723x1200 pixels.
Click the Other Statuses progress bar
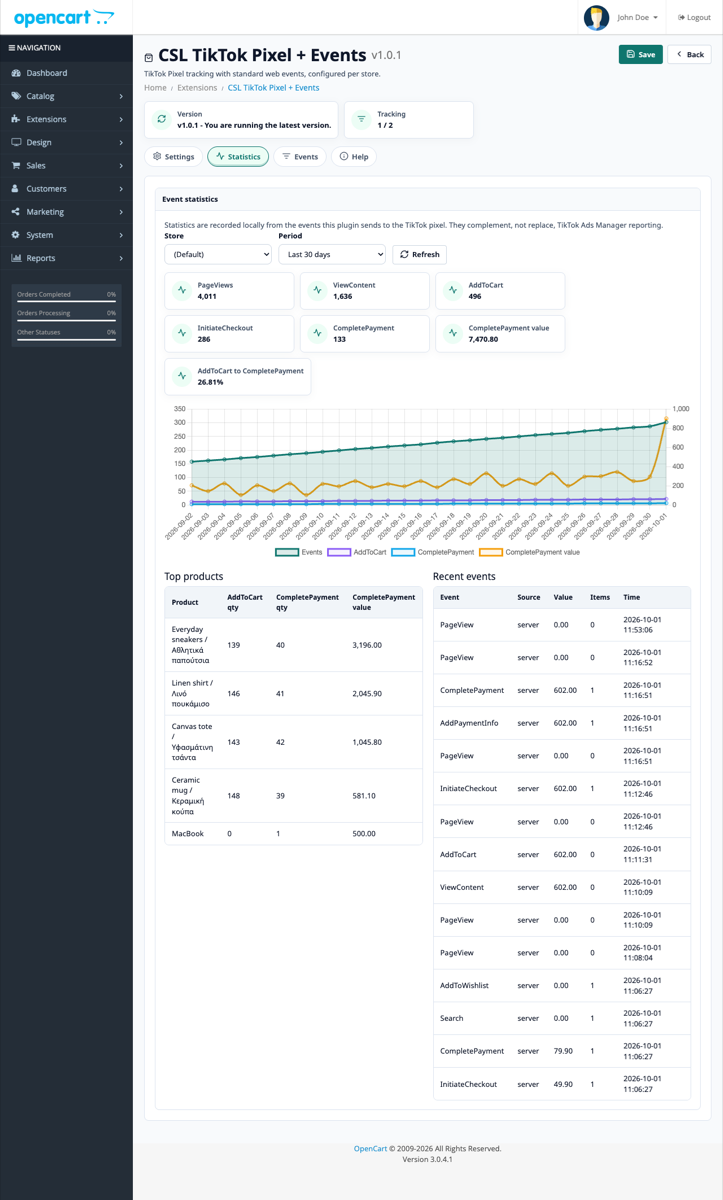[x=66, y=339]
